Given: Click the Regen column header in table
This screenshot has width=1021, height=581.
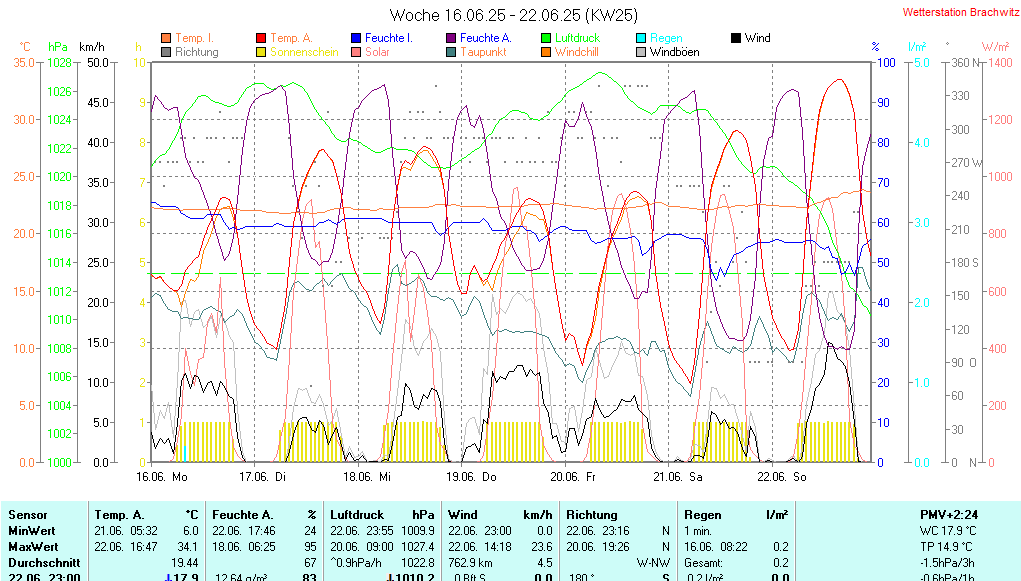Looking at the screenshot, I should [702, 515].
